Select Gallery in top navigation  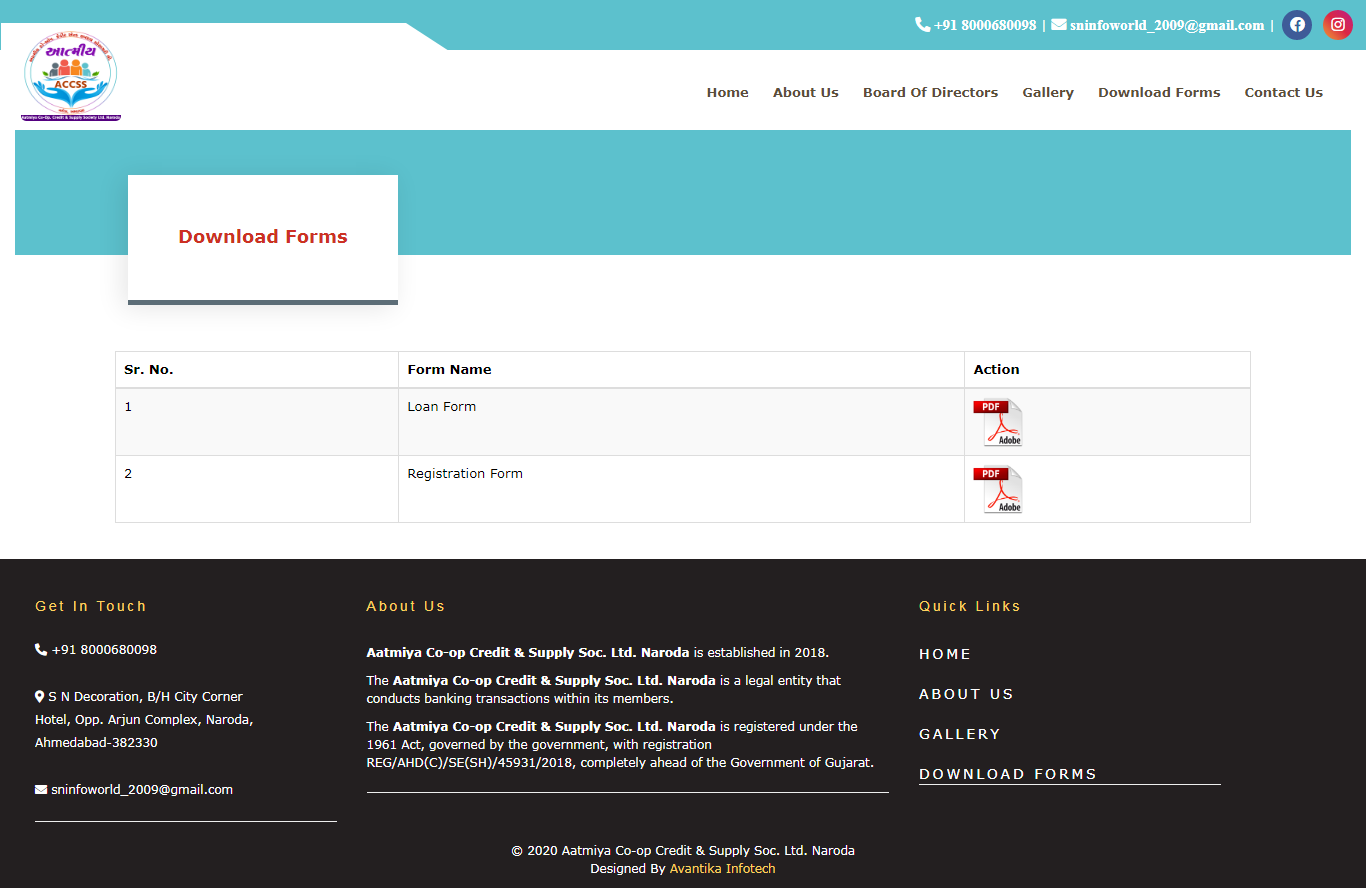point(1048,92)
